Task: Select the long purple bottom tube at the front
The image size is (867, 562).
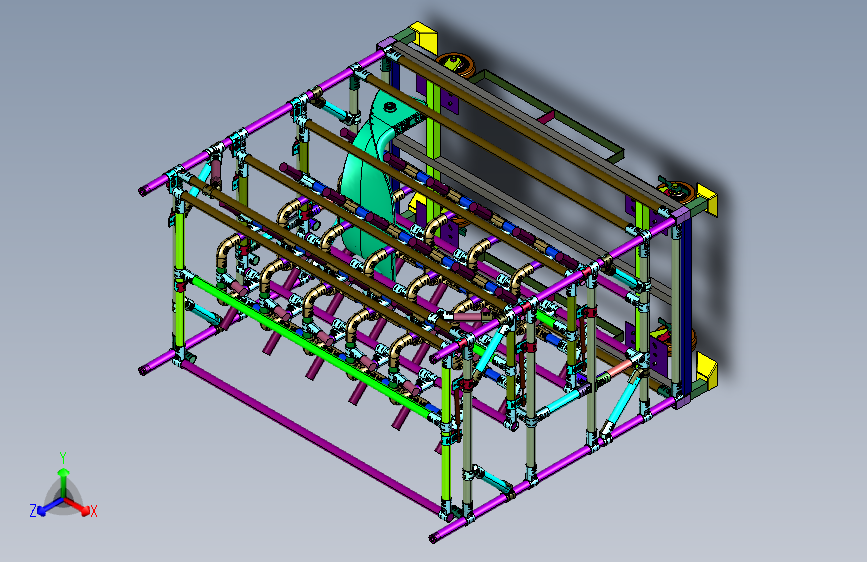Action: point(314,435)
